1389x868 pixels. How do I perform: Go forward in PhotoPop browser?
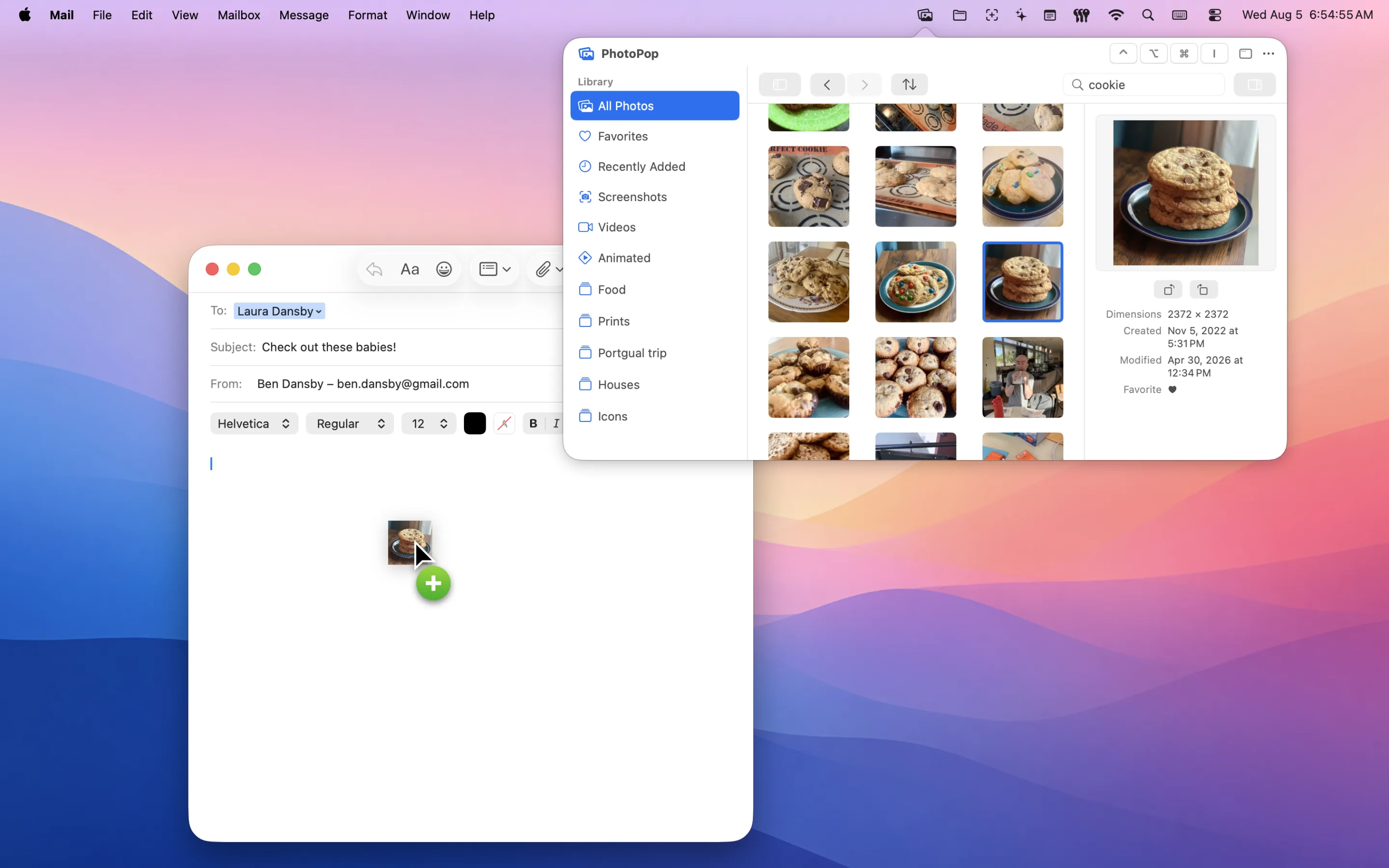tap(864, 84)
